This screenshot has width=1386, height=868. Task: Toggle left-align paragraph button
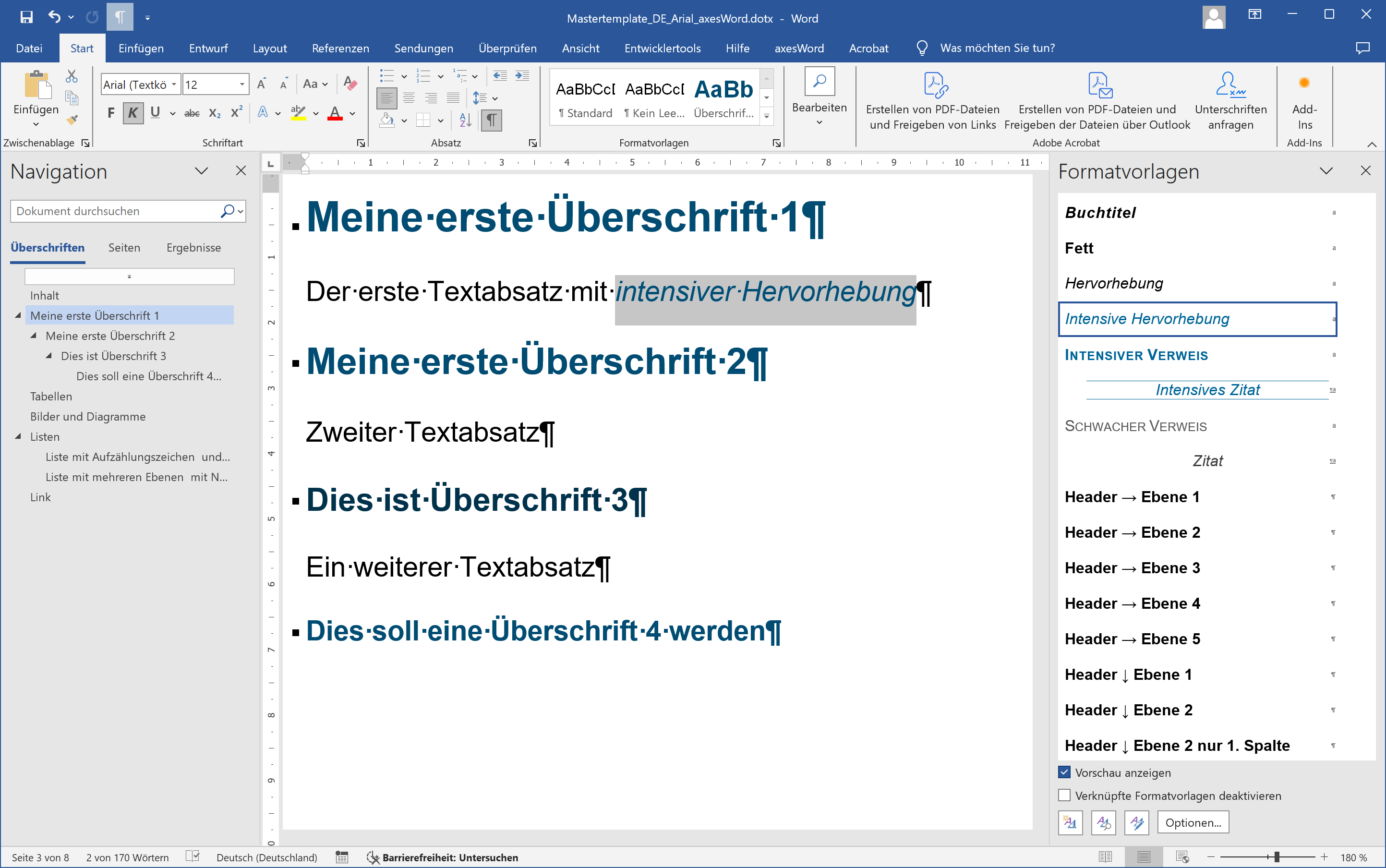click(x=387, y=98)
